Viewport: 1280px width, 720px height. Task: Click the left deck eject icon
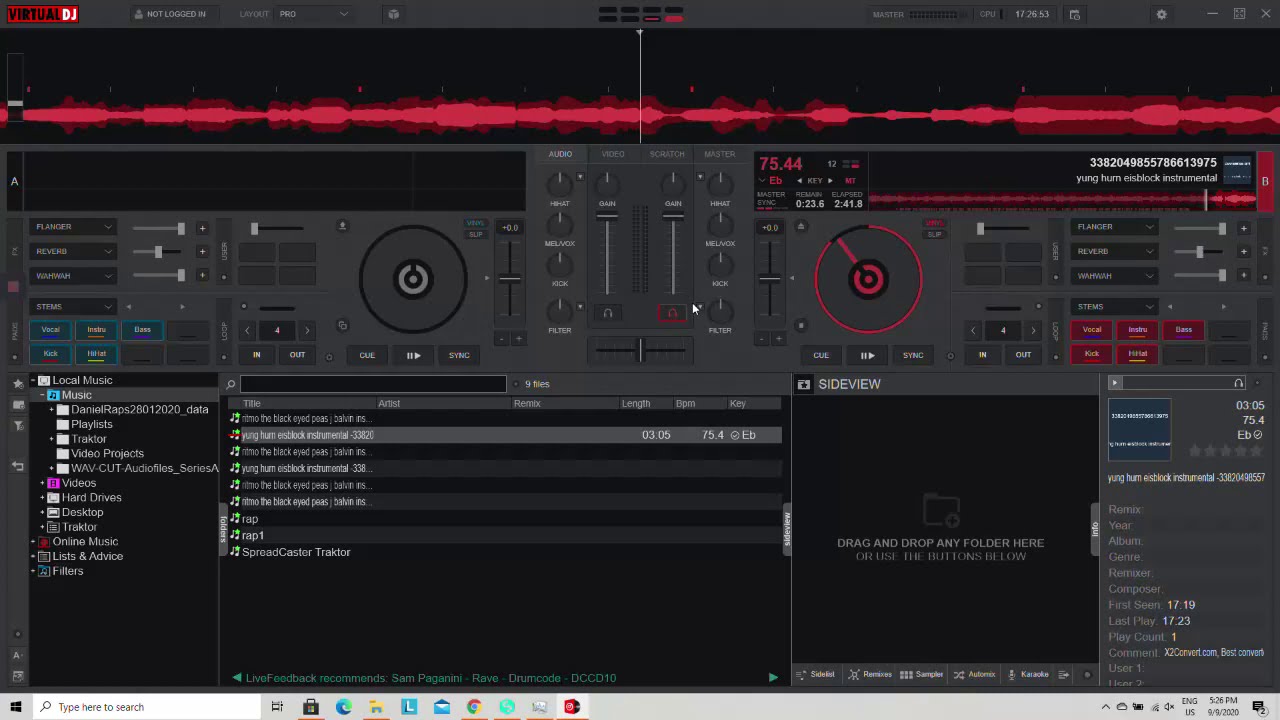342,226
